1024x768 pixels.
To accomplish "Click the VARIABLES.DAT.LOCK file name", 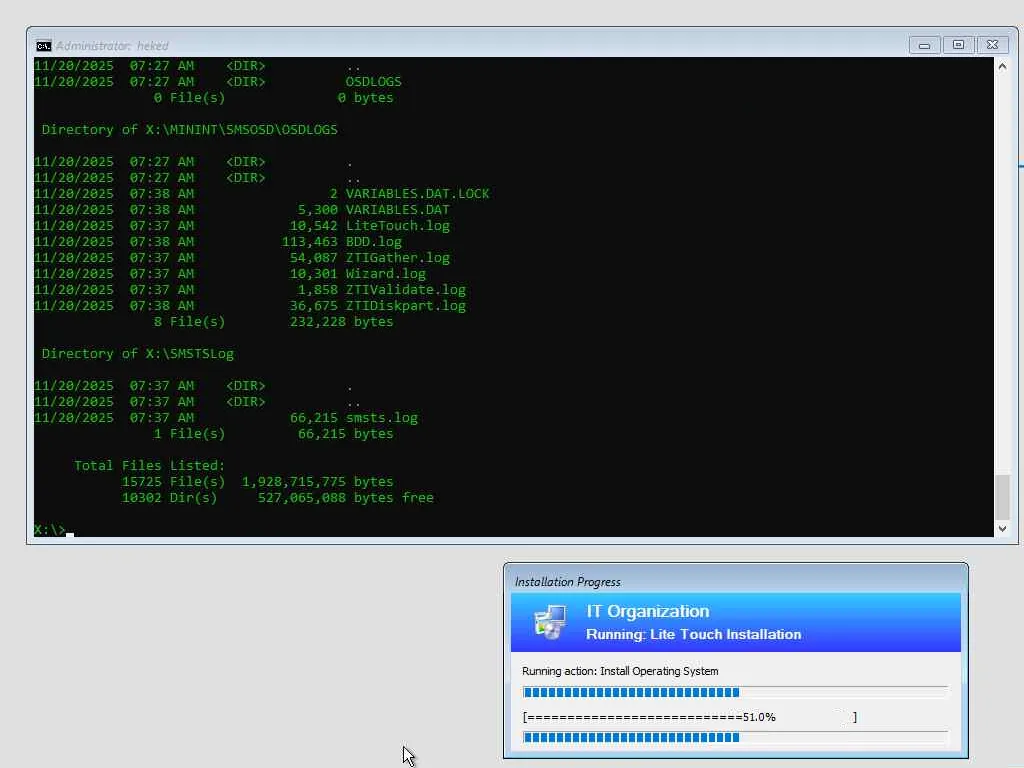I will (417, 194).
